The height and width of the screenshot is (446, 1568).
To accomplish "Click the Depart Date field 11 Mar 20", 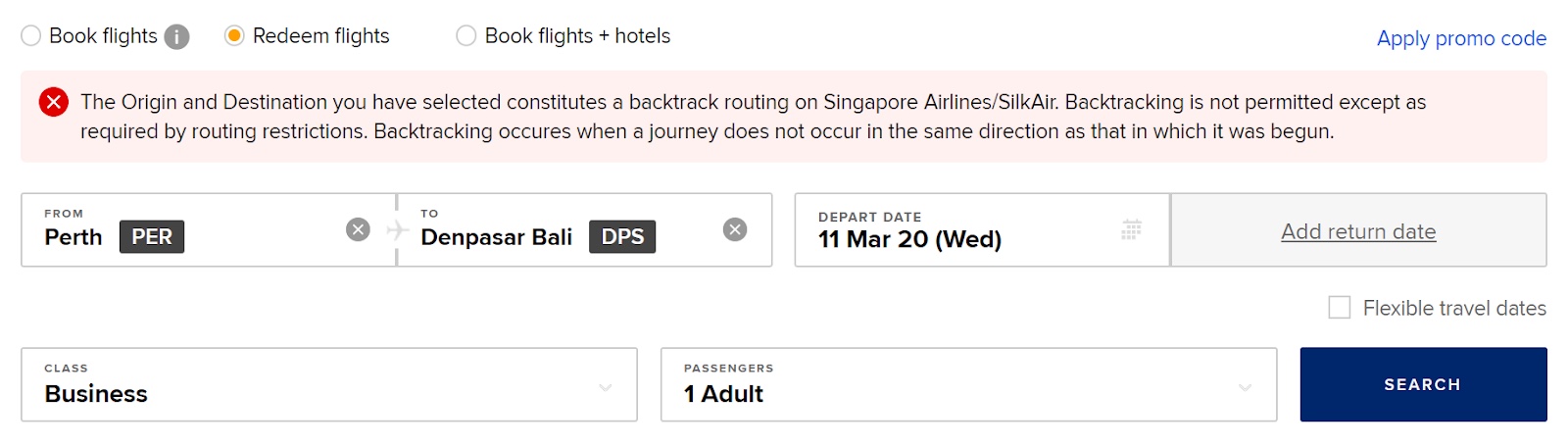I will [x=982, y=230].
